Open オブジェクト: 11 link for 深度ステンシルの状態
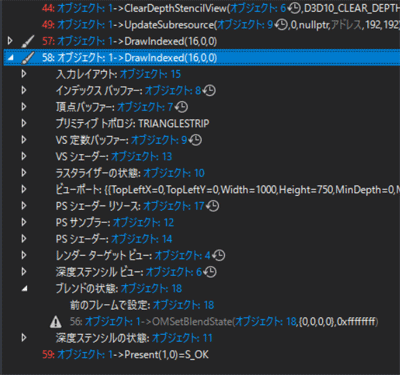The image size is (400, 375). point(182,338)
